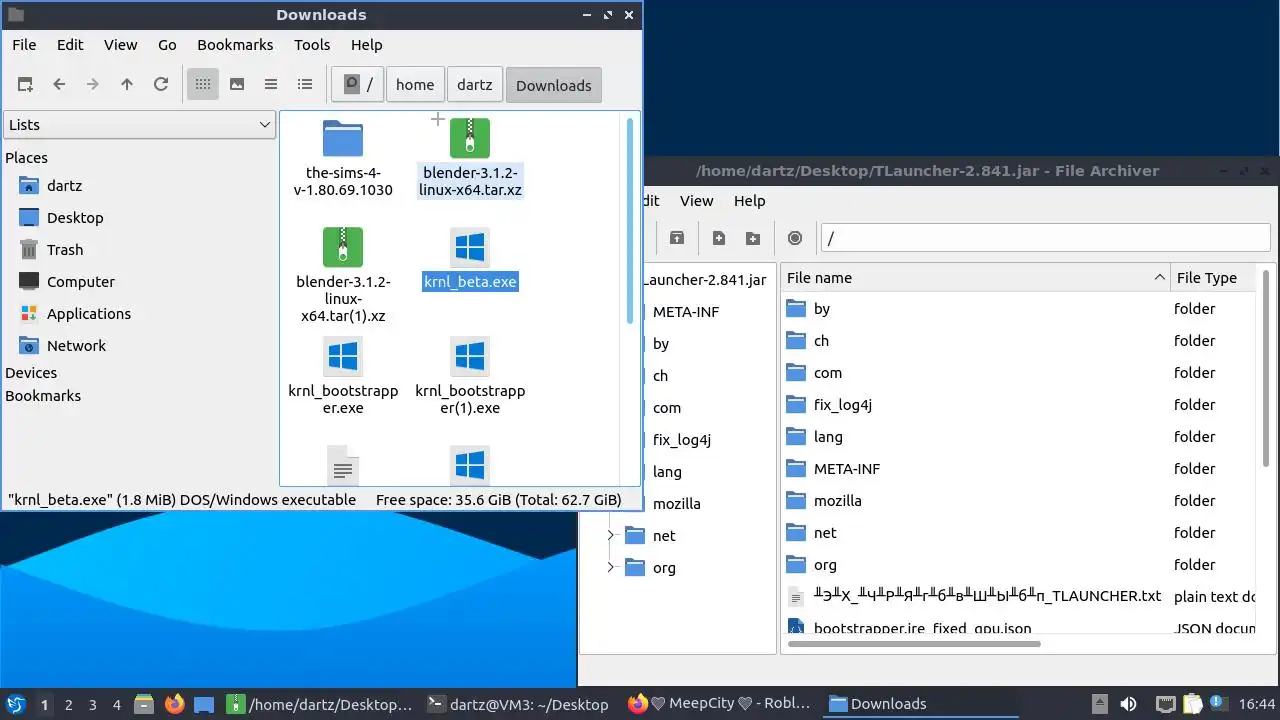Click the stop icon in File Archiver
This screenshot has height=720, width=1280.
pos(795,238)
